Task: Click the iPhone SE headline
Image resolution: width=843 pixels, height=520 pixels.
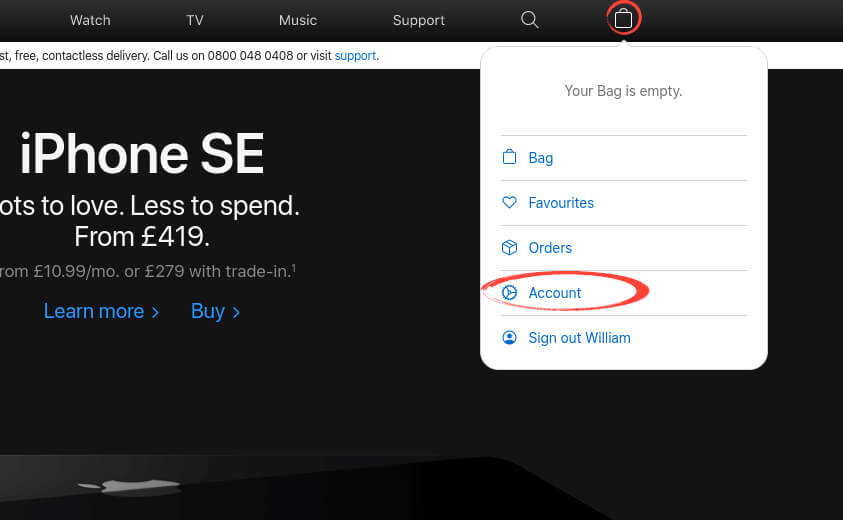Action: click(142, 154)
